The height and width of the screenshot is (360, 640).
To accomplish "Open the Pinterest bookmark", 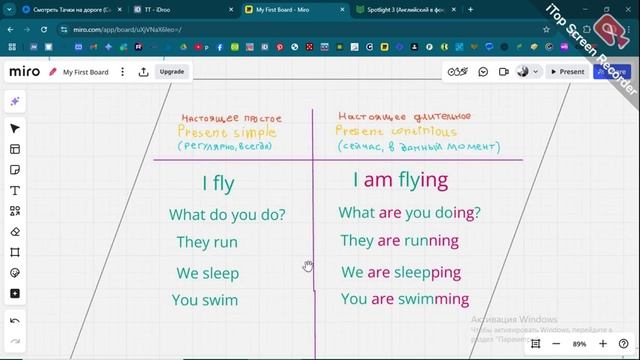I will click(x=280, y=47).
